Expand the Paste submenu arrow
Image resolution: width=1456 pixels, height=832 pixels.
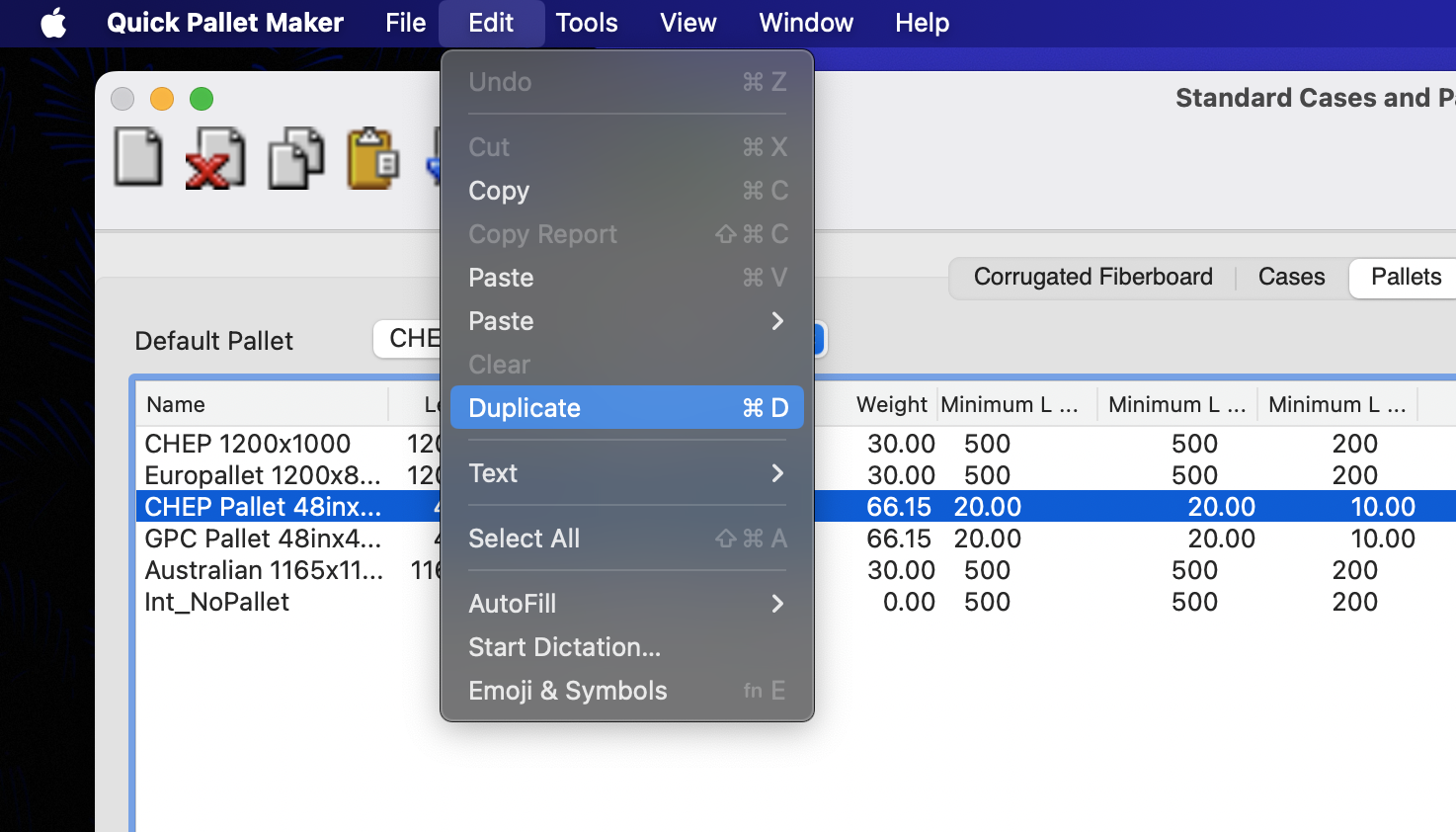pos(777,321)
